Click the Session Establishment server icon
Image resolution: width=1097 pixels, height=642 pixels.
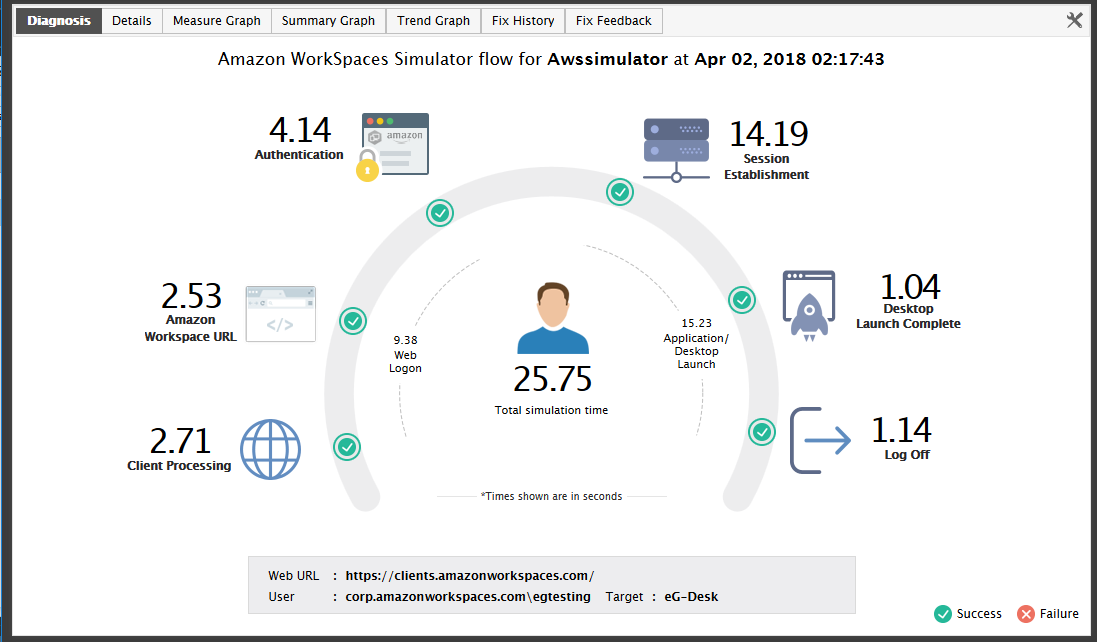[676, 150]
